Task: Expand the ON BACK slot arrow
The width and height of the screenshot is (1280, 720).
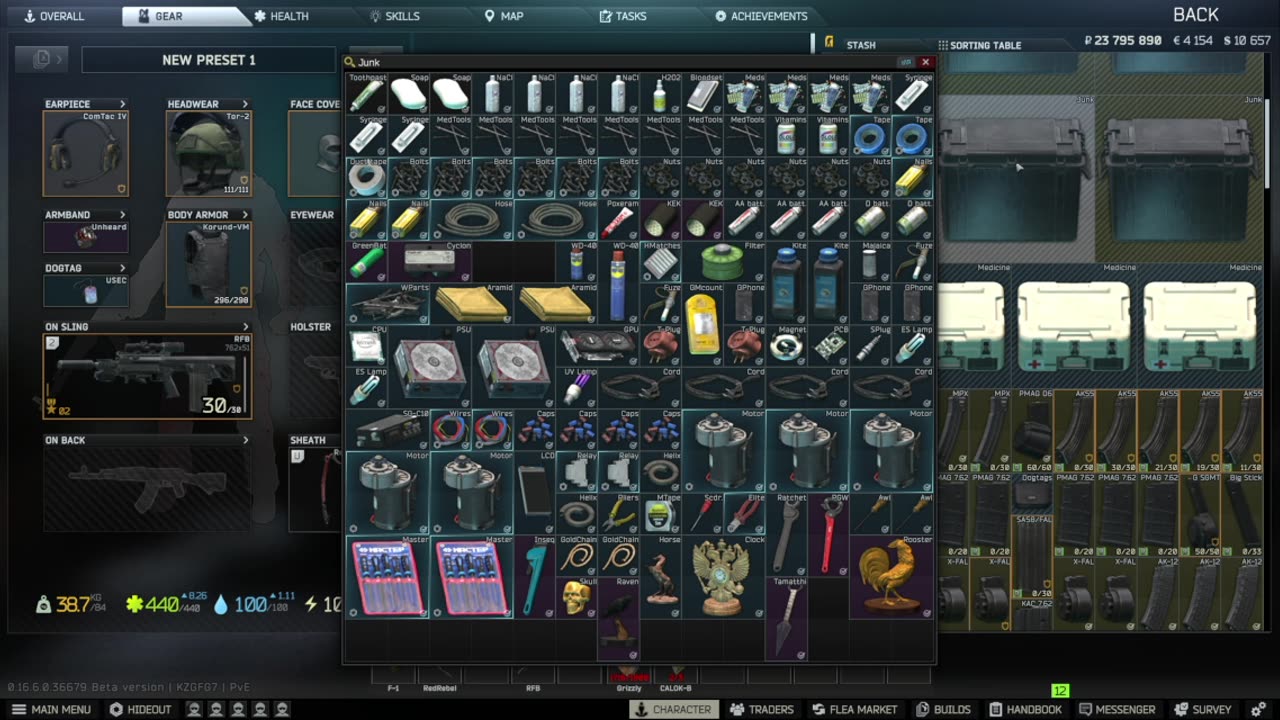Action: (x=245, y=440)
